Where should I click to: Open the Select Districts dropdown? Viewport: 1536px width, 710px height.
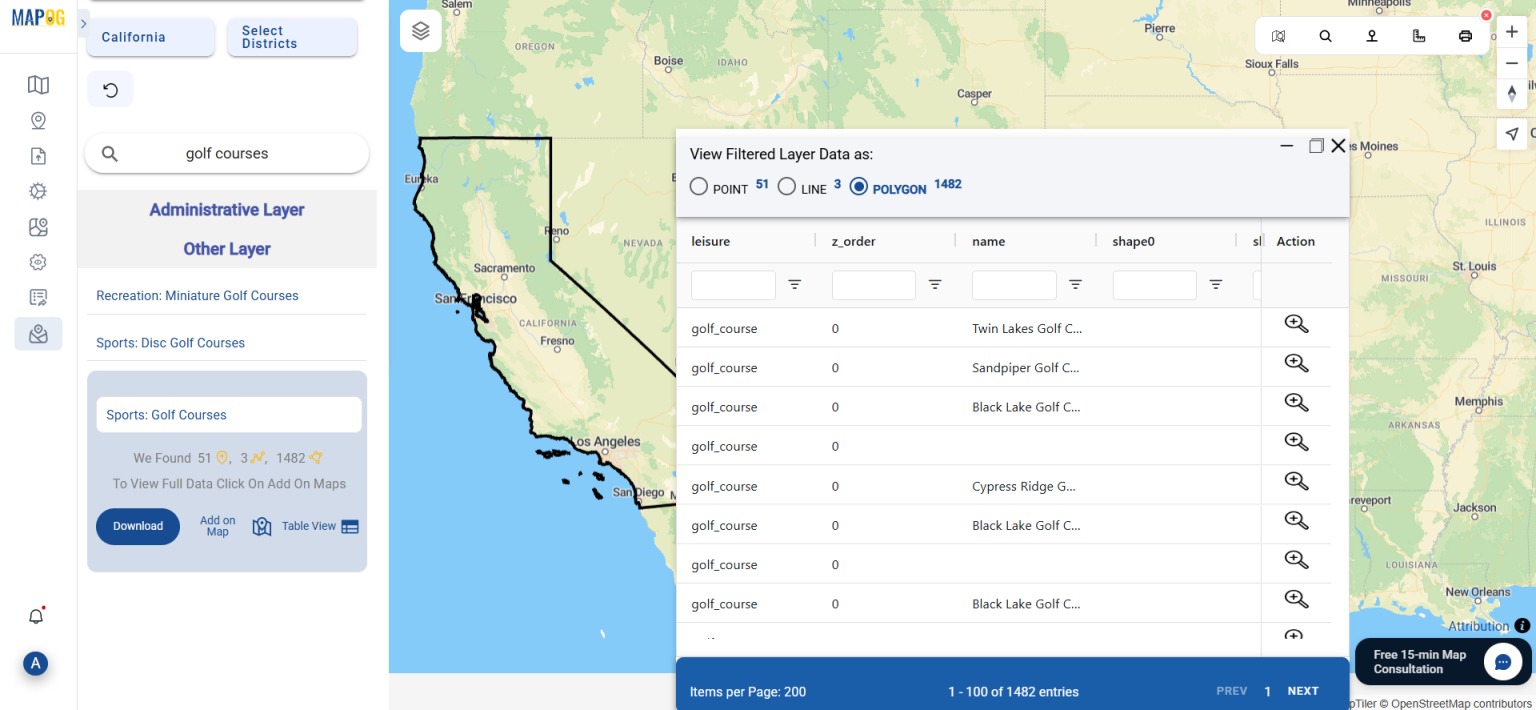click(292, 36)
